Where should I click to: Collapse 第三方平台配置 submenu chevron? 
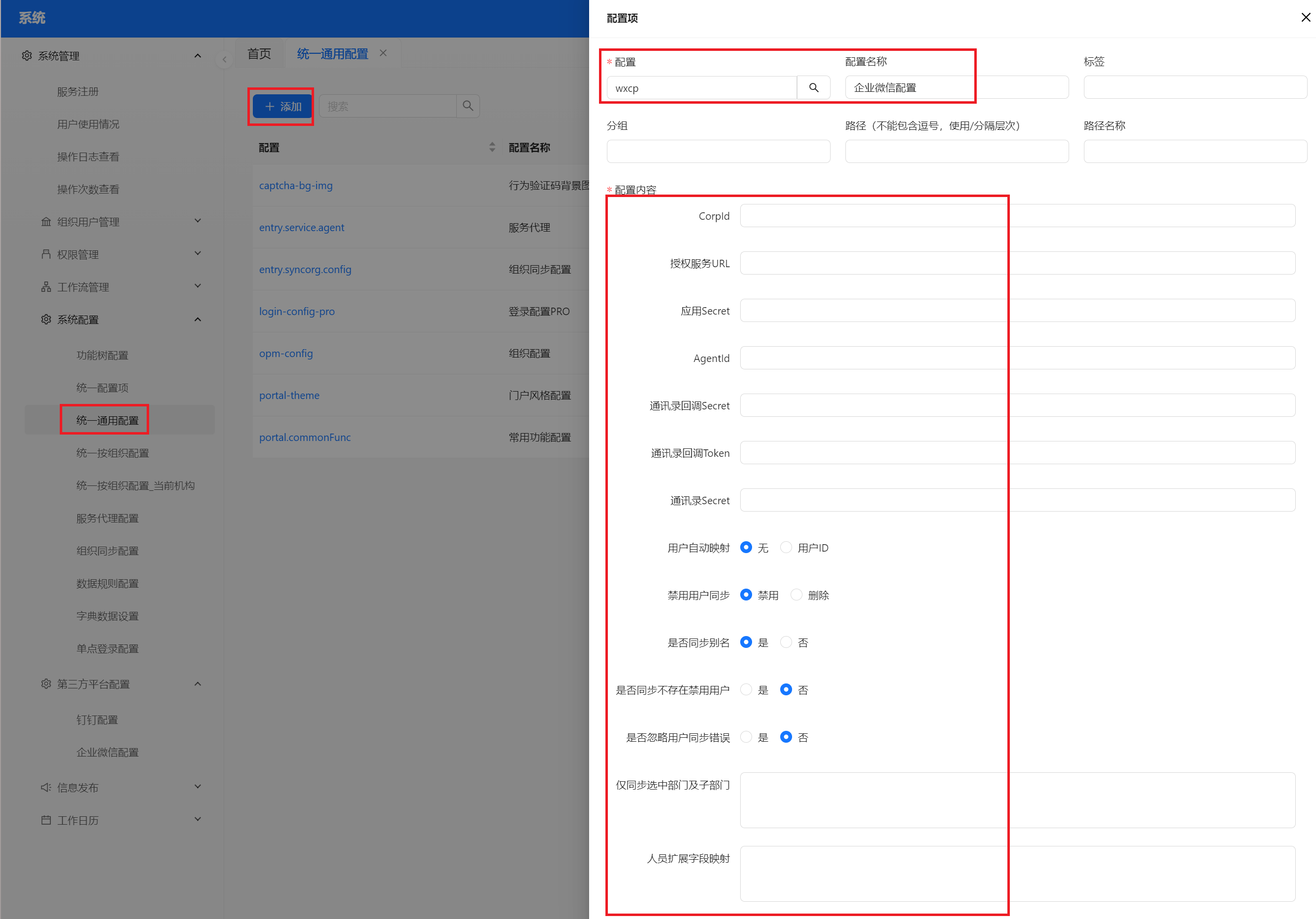[198, 684]
